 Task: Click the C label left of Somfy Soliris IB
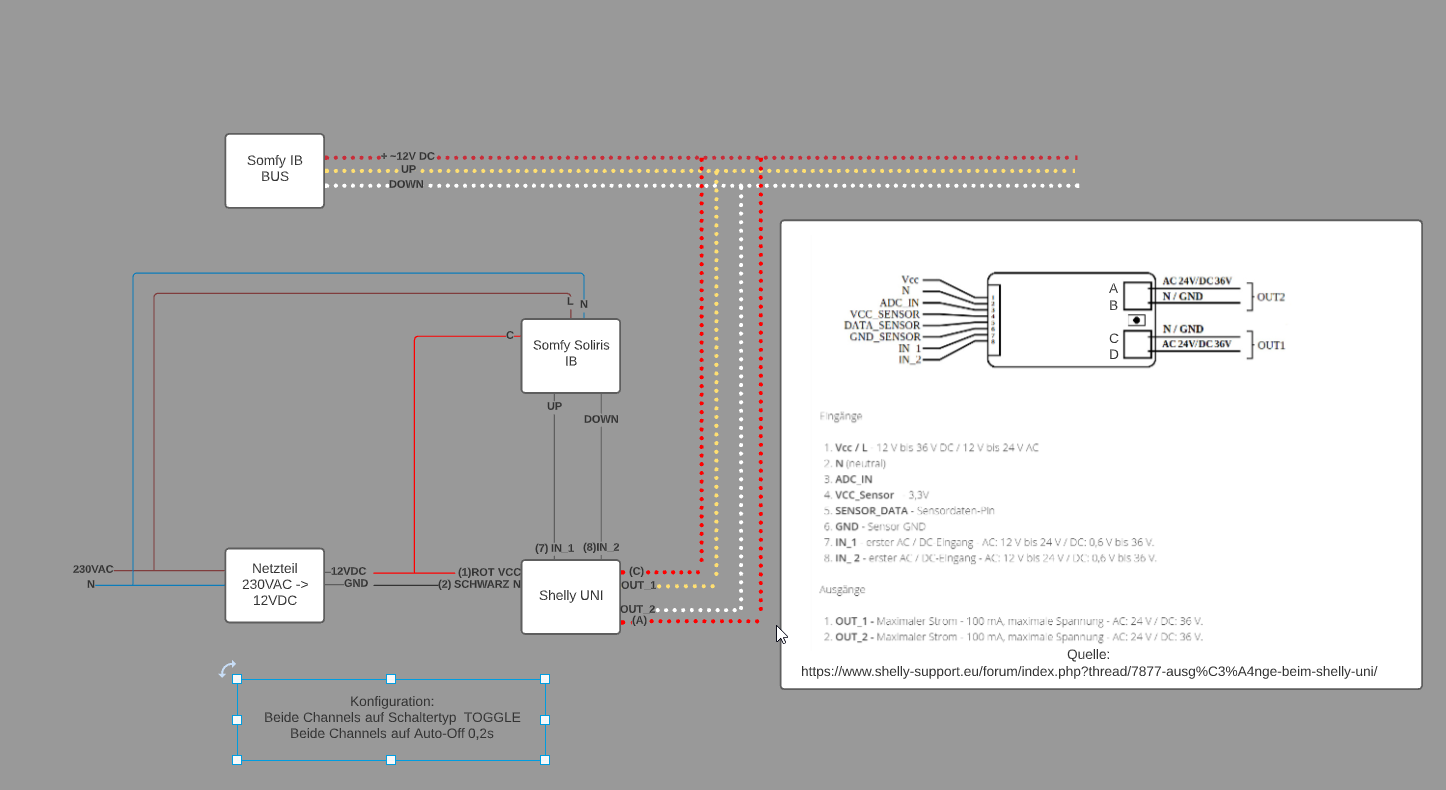pos(510,335)
